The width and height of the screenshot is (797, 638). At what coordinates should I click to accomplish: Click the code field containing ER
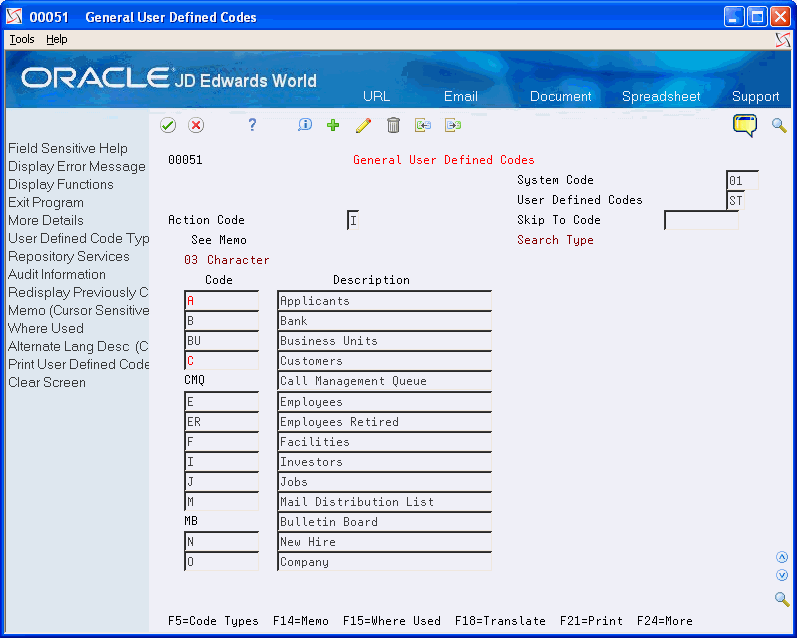tap(222, 422)
